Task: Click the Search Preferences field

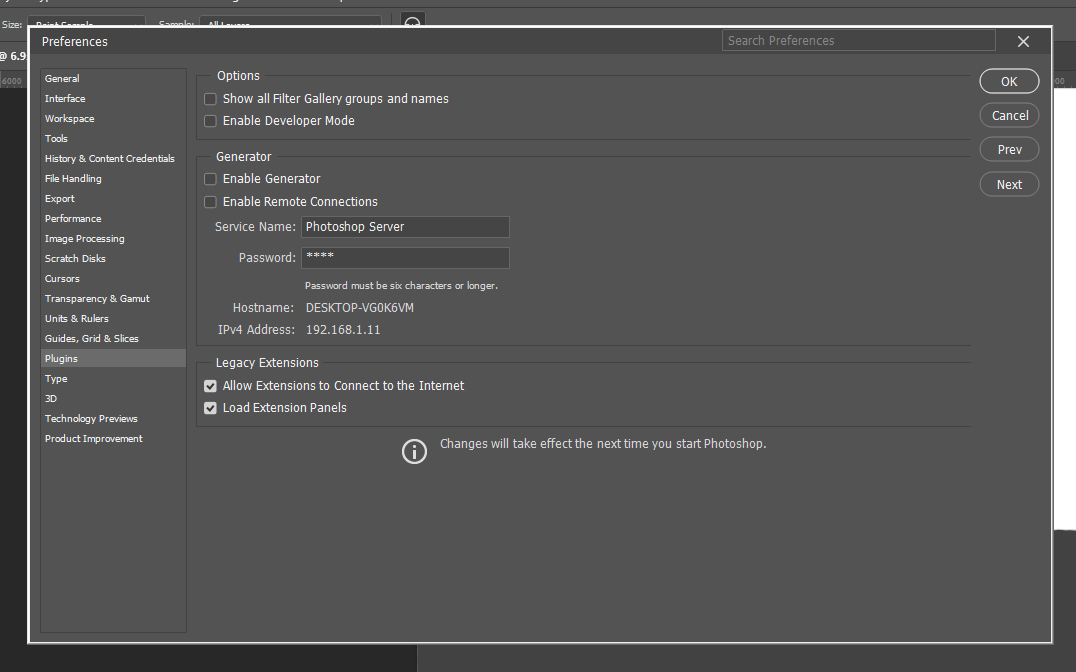Action: coord(858,40)
